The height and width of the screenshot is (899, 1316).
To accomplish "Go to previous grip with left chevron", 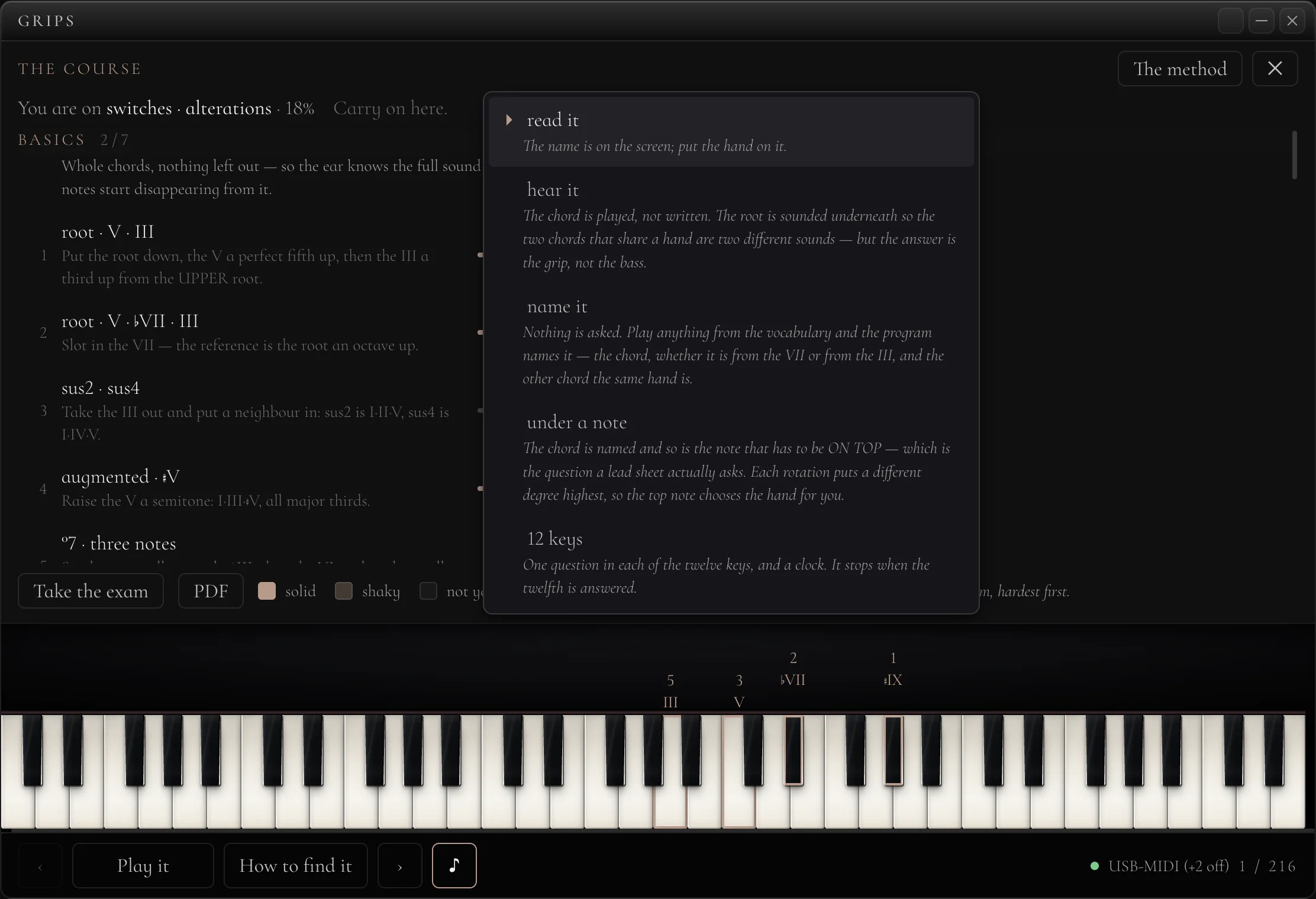I will point(40,866).
